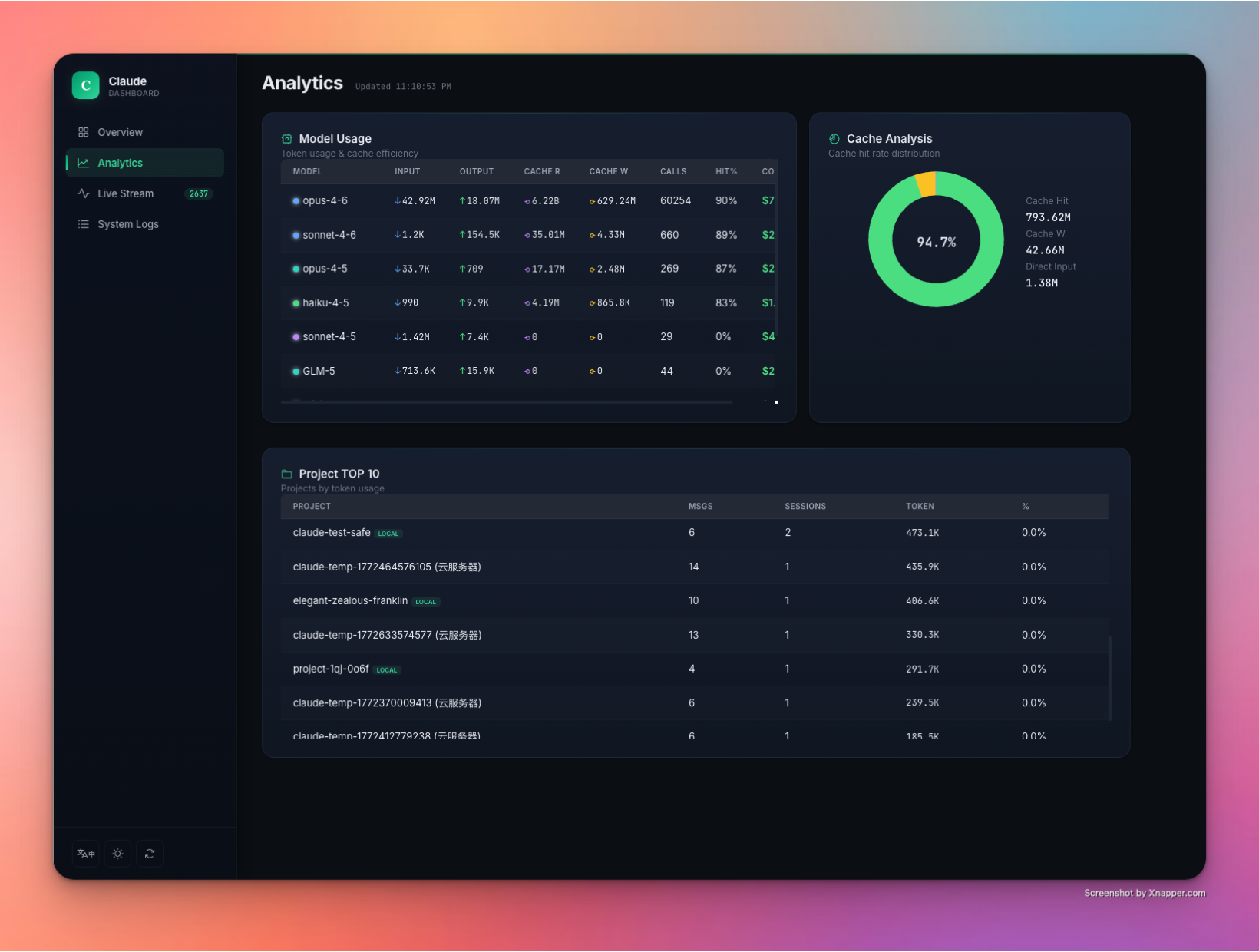The width and height of the screenshot is (1259, 952).
Task: Click the Project TOP 10 vertical scrollbar
Action: tap(1110, 678)
